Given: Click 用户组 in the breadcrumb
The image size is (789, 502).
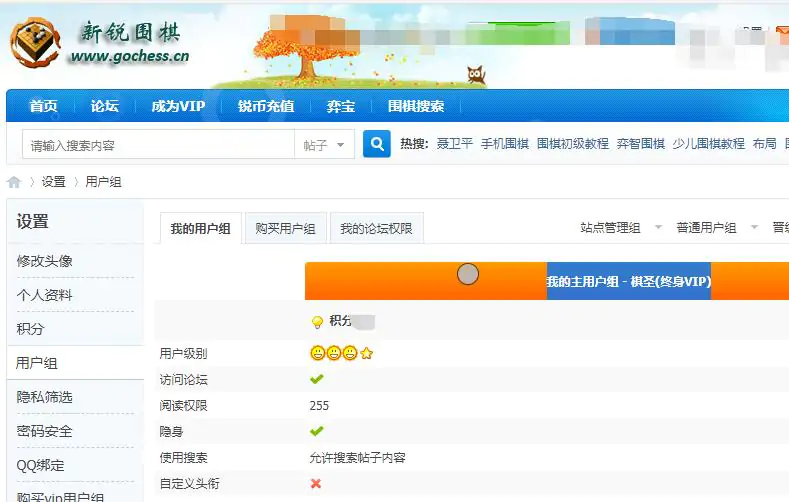Looking at the screenshot, I should (x=103, y=182).
